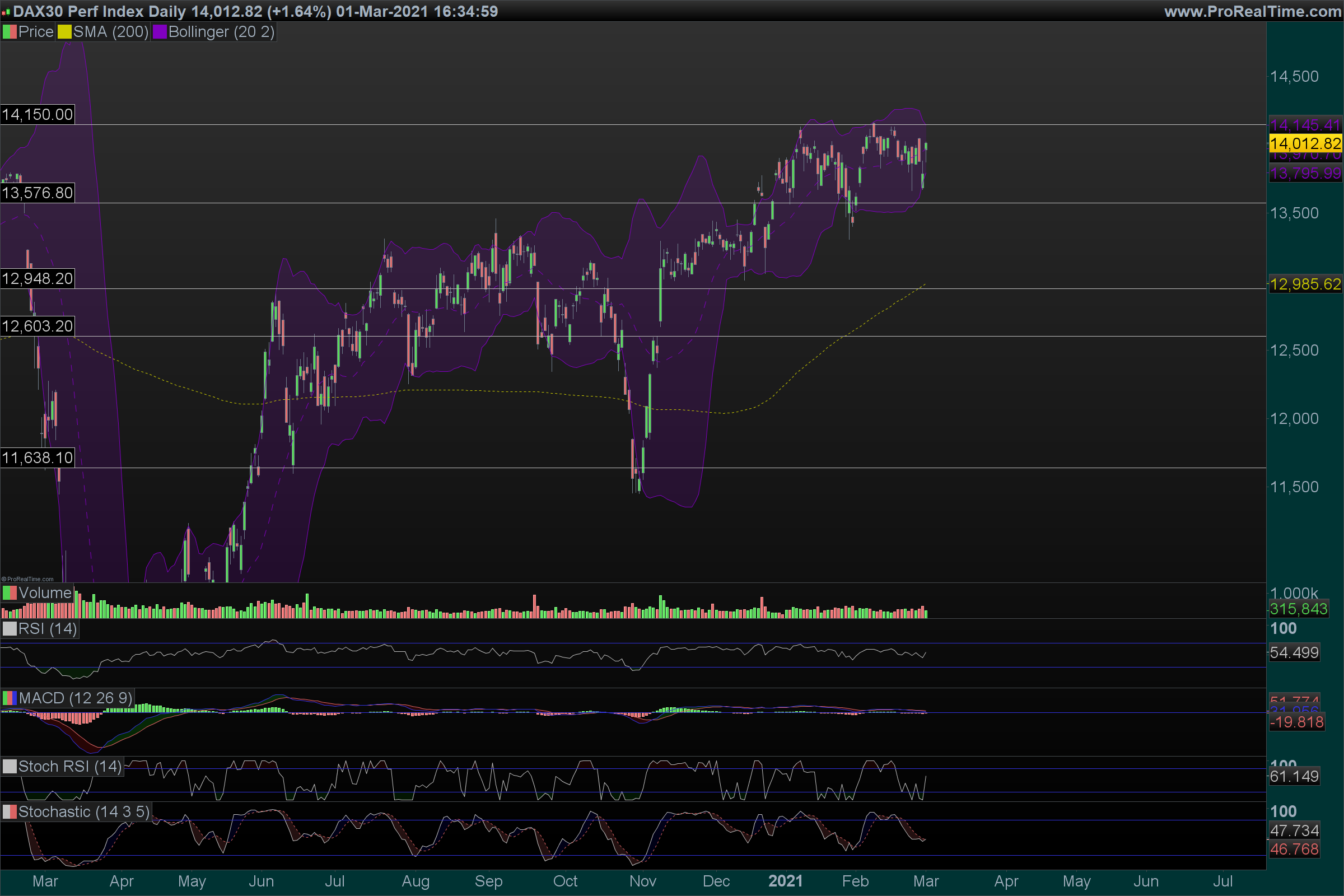Image resolution: width=1344 pixels, height=896 pixels.
Task: Click the 2021 year marker on time axis
Action: point(785,881)
